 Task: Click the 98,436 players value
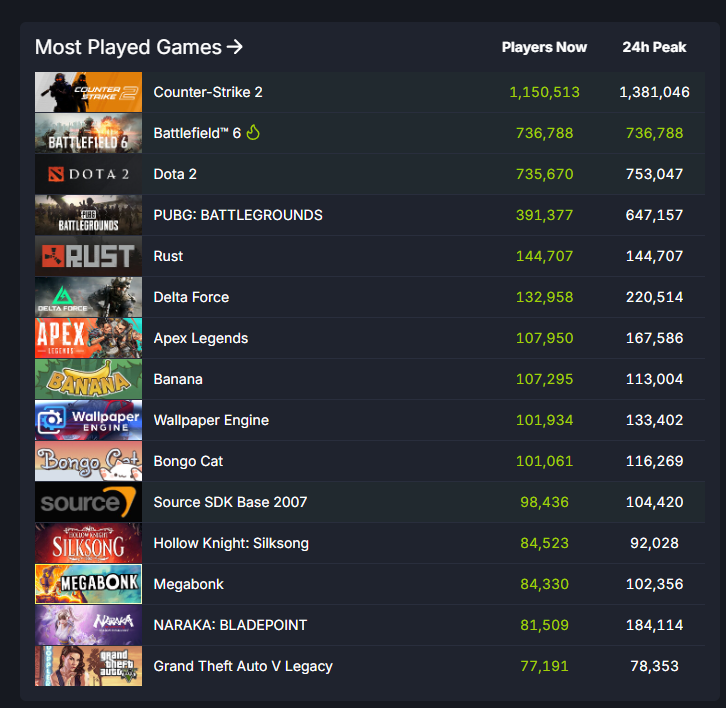[544, 502]
